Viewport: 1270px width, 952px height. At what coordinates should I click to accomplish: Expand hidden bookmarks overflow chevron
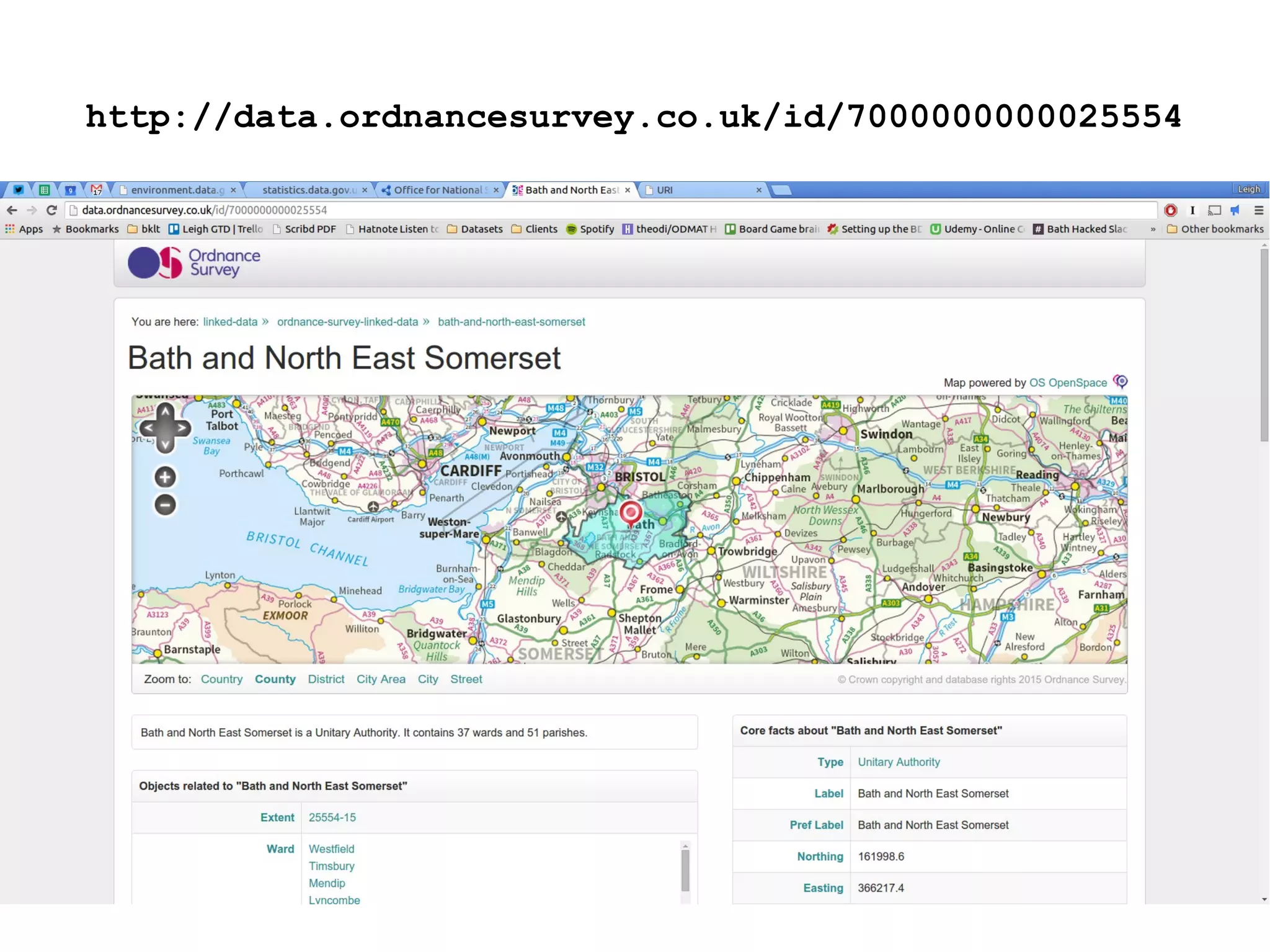tap(1153, 229)
